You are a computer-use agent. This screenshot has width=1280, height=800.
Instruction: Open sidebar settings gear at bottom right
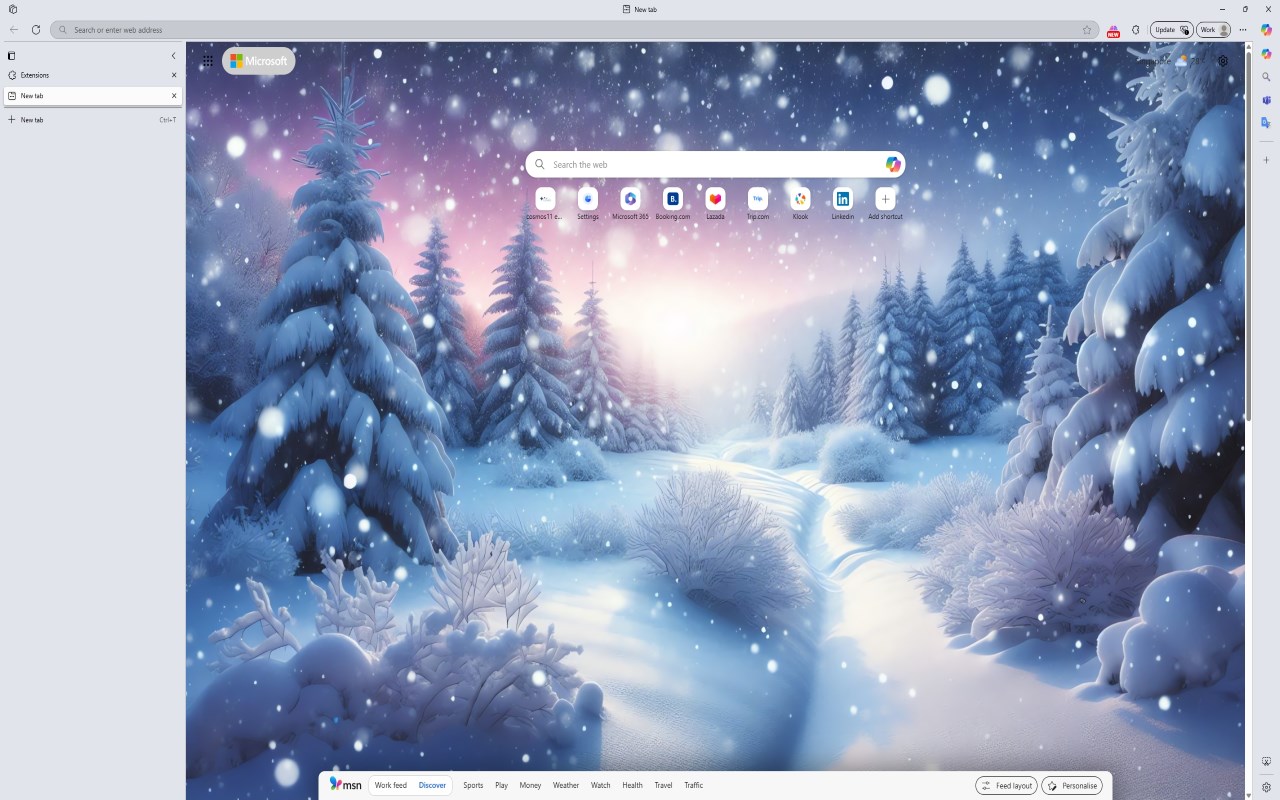pos(1266,787)
